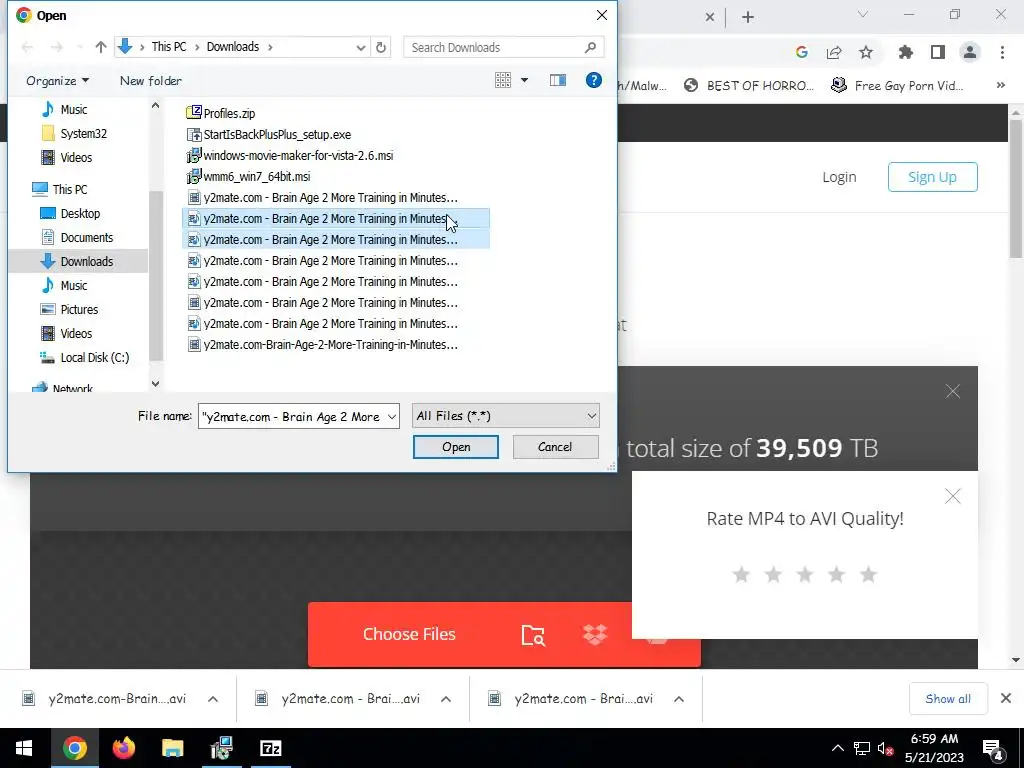This screenshot has height=768, width=1024.
Task: Open Chrome profile avatar
Action: [x=970, y=52]
